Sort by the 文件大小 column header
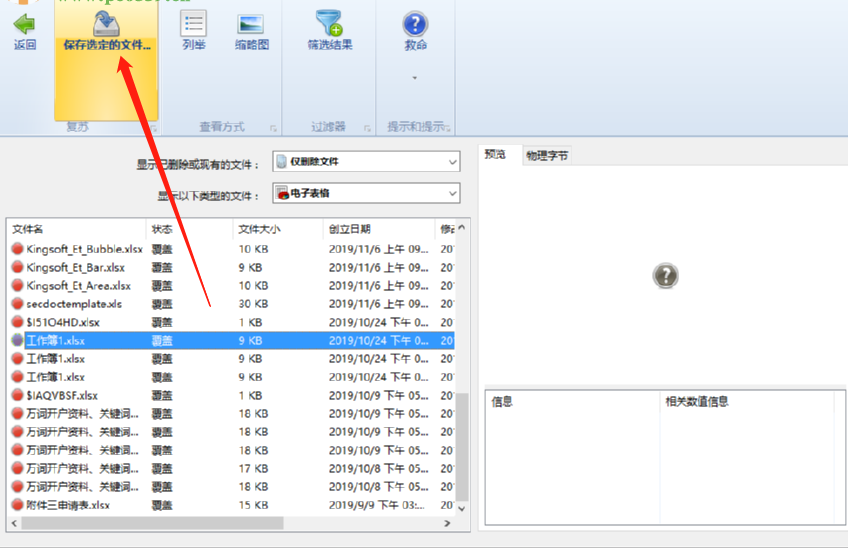 [x=259, y=229]
